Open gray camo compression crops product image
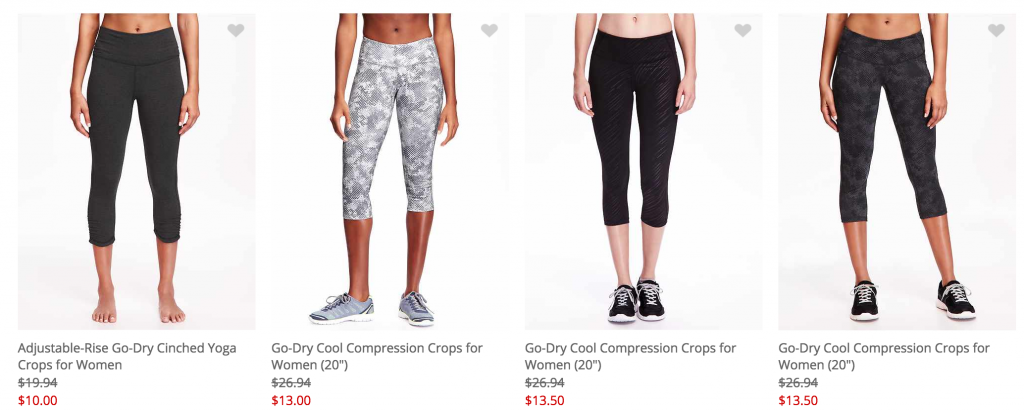 pos(390,171)
